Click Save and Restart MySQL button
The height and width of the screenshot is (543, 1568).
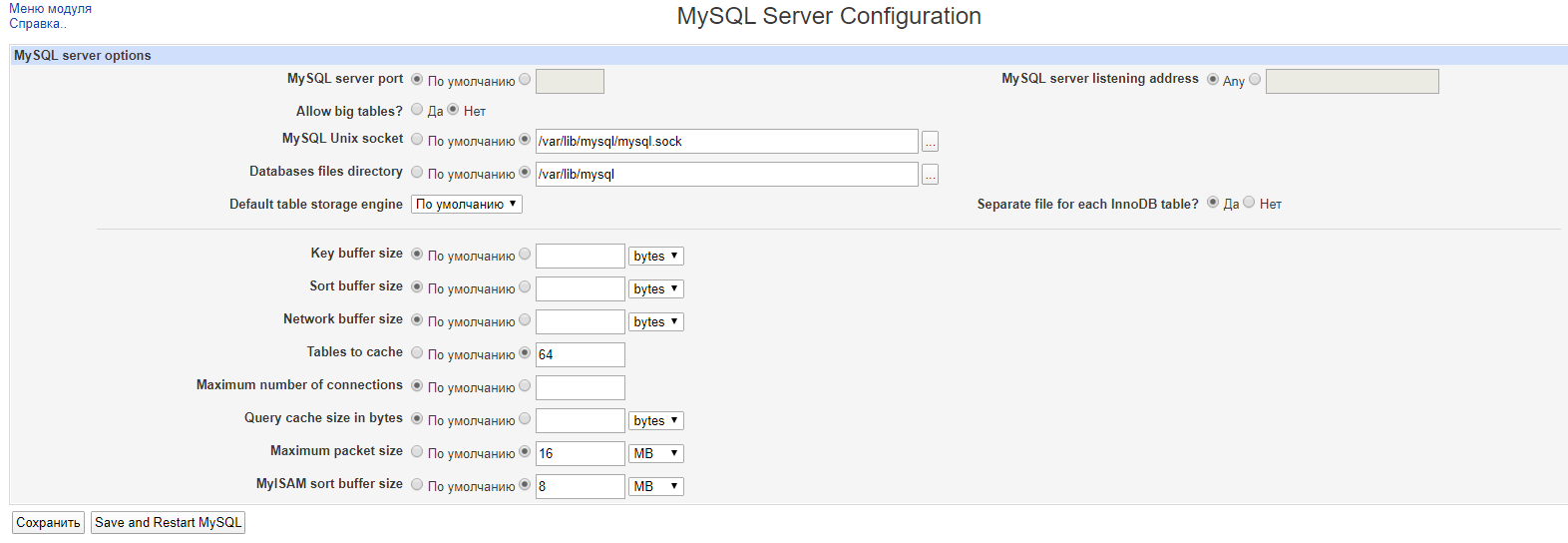coord(168,522)
